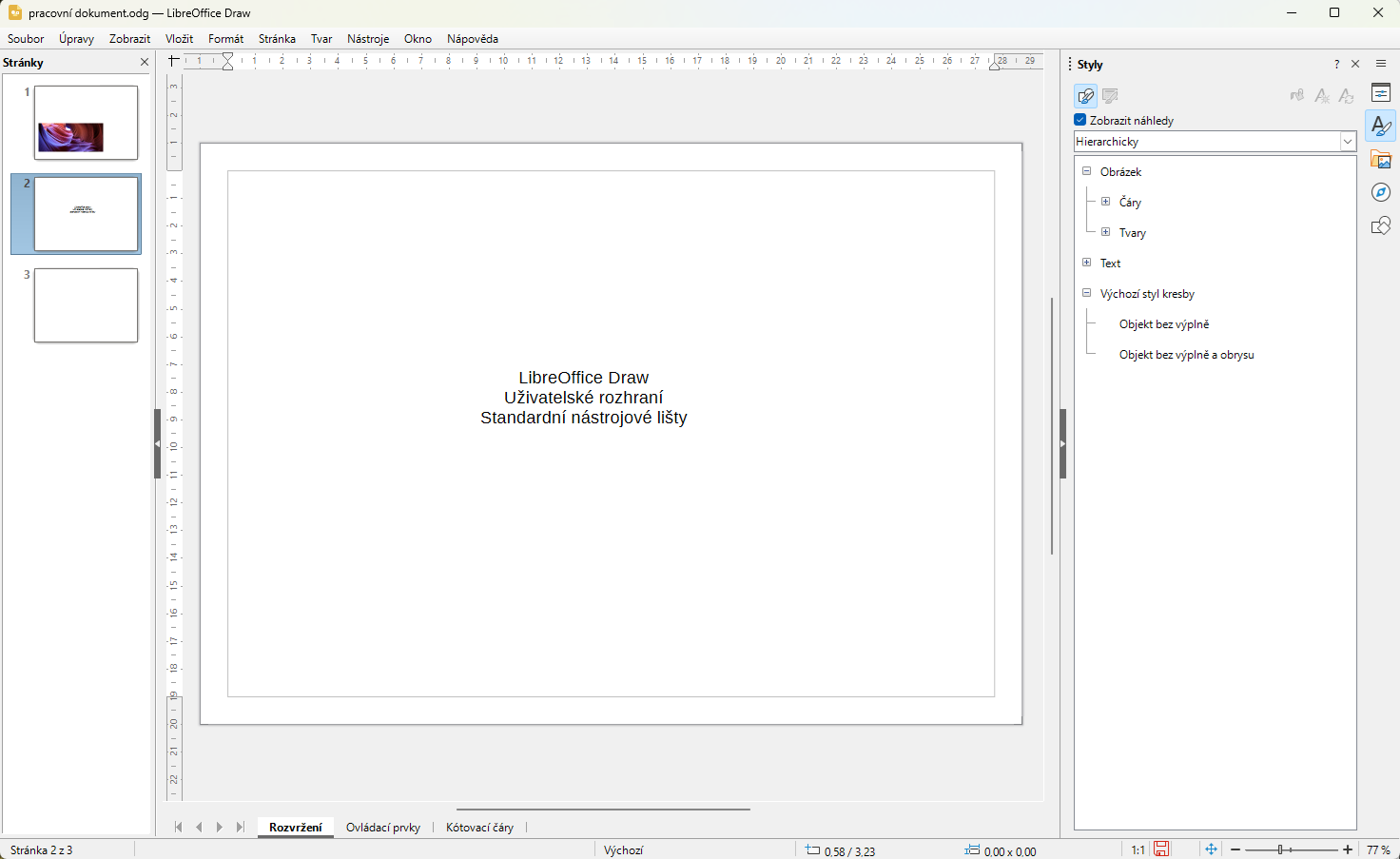Click the help question mark in Styly panel
The image size is (1400, 859).
click(1336, 65)
